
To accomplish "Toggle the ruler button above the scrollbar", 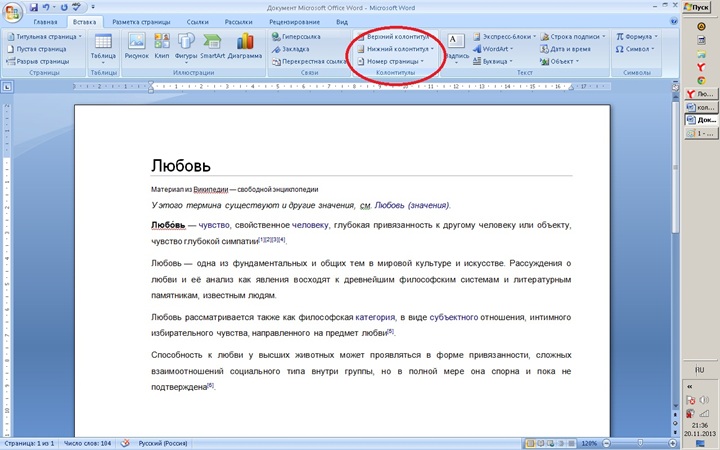I will (675, 86).
